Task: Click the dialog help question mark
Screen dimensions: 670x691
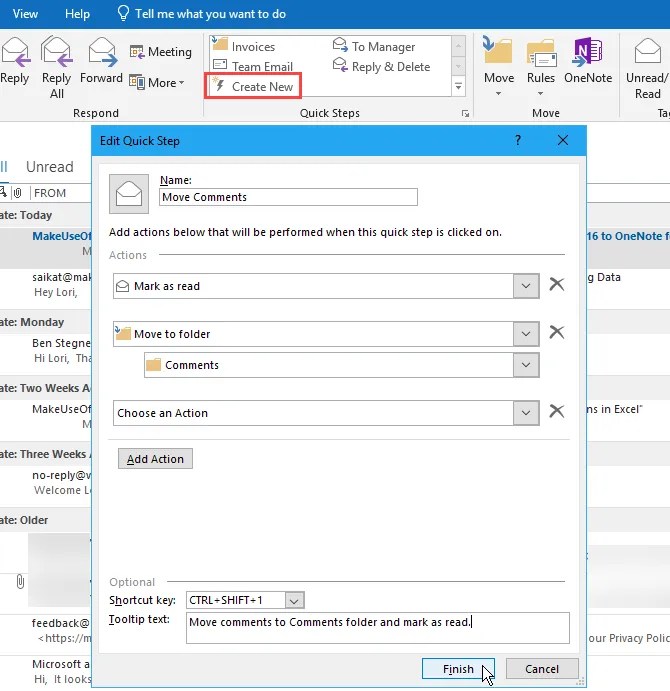Action: pyautogui.click(x=518, y=140)
